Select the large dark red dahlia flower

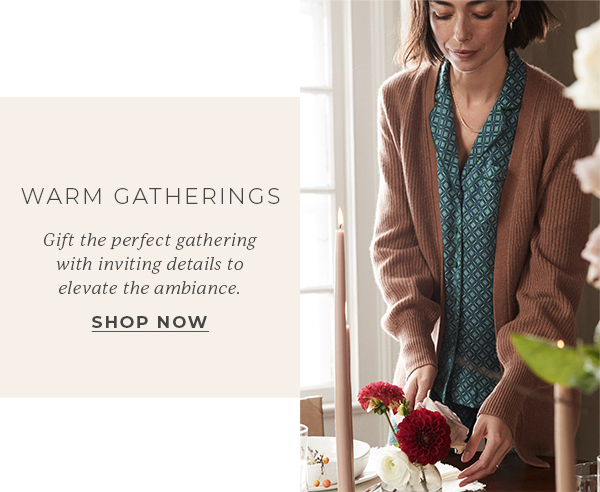tap(423, 437)
